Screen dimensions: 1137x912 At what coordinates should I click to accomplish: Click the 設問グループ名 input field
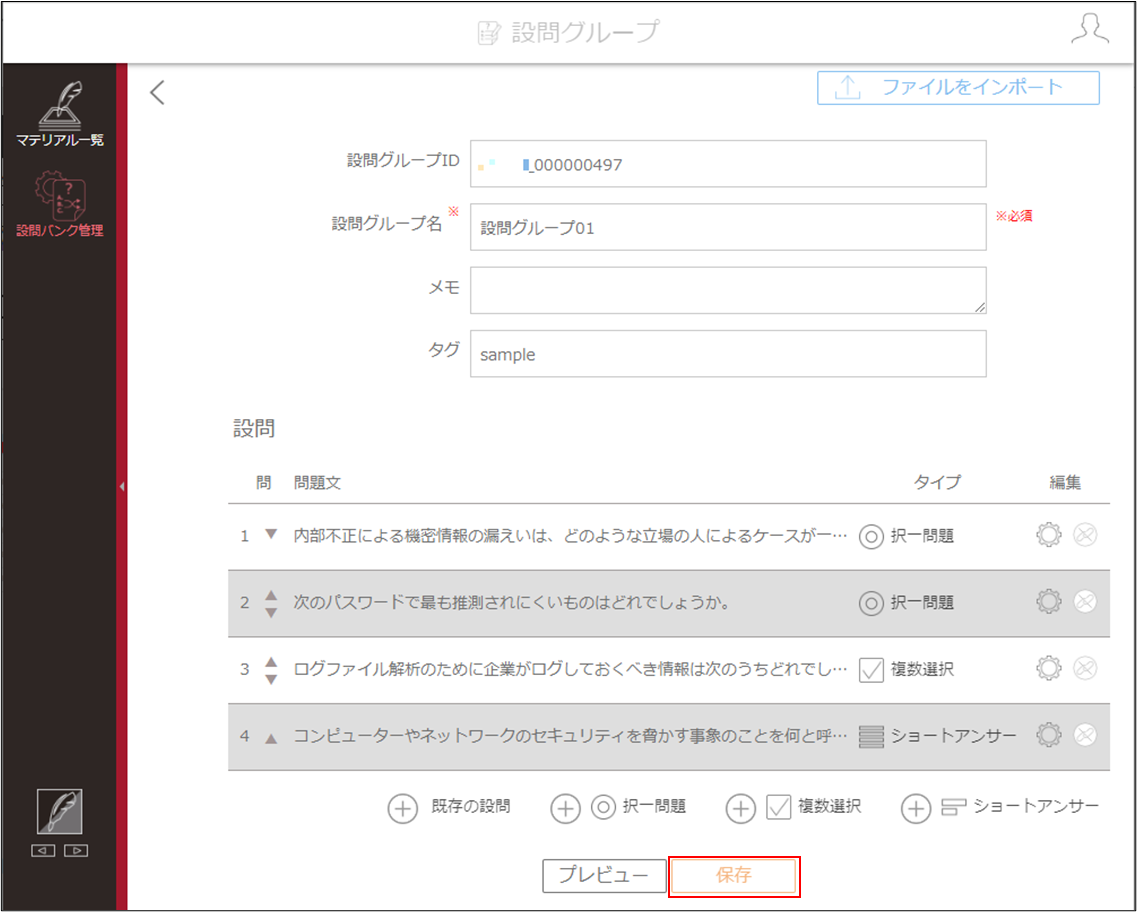pyautogui.click(x=728, y=227)
